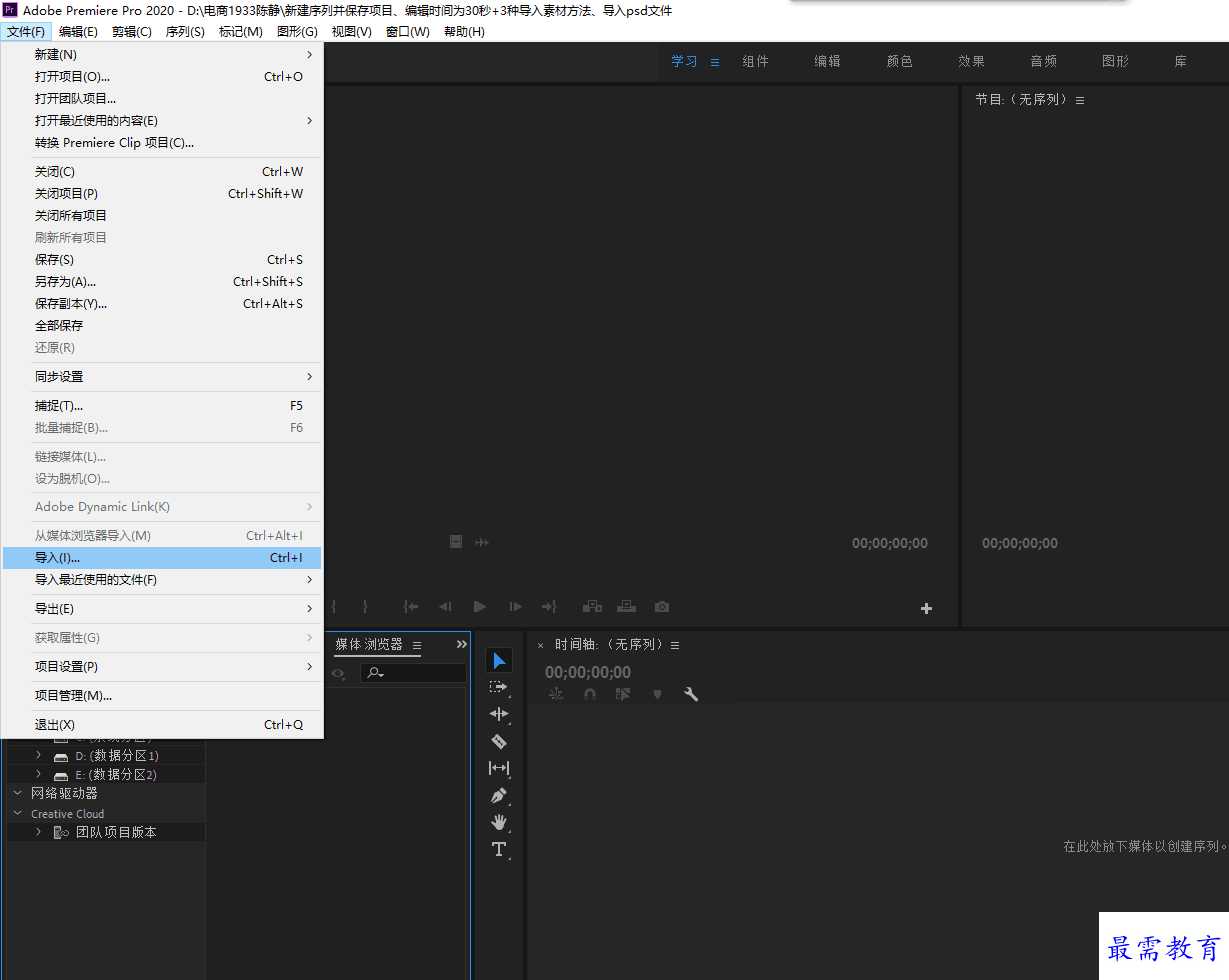Switch to the 音频 workspace tab
The height and width of the screenshot is (980, 1229).
pos(1043,62)
